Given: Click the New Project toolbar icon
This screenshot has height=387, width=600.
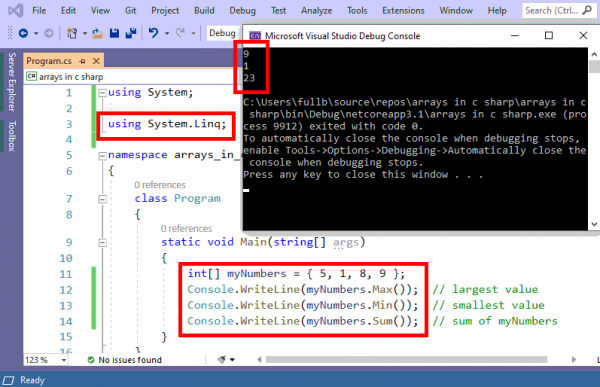Looking at the screenshot, I should 72,34.
